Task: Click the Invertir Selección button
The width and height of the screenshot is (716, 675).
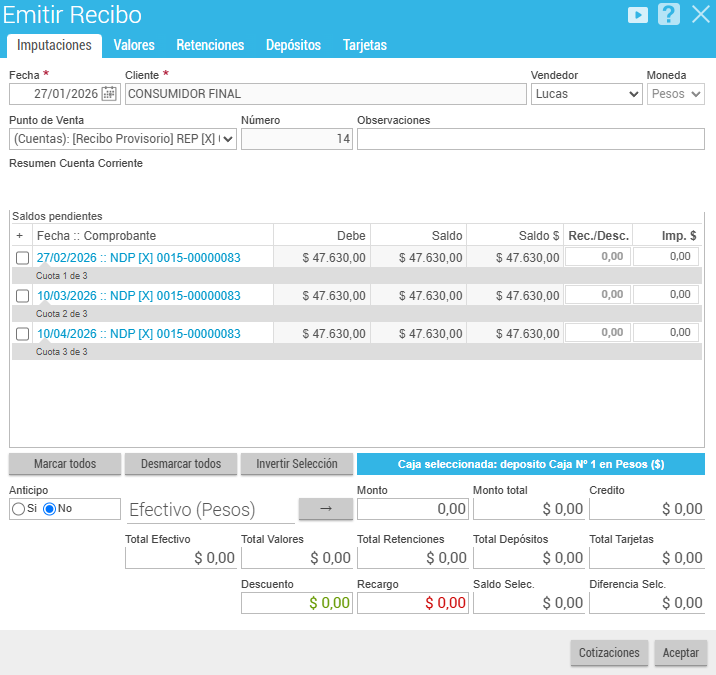Action: point(297,464)
